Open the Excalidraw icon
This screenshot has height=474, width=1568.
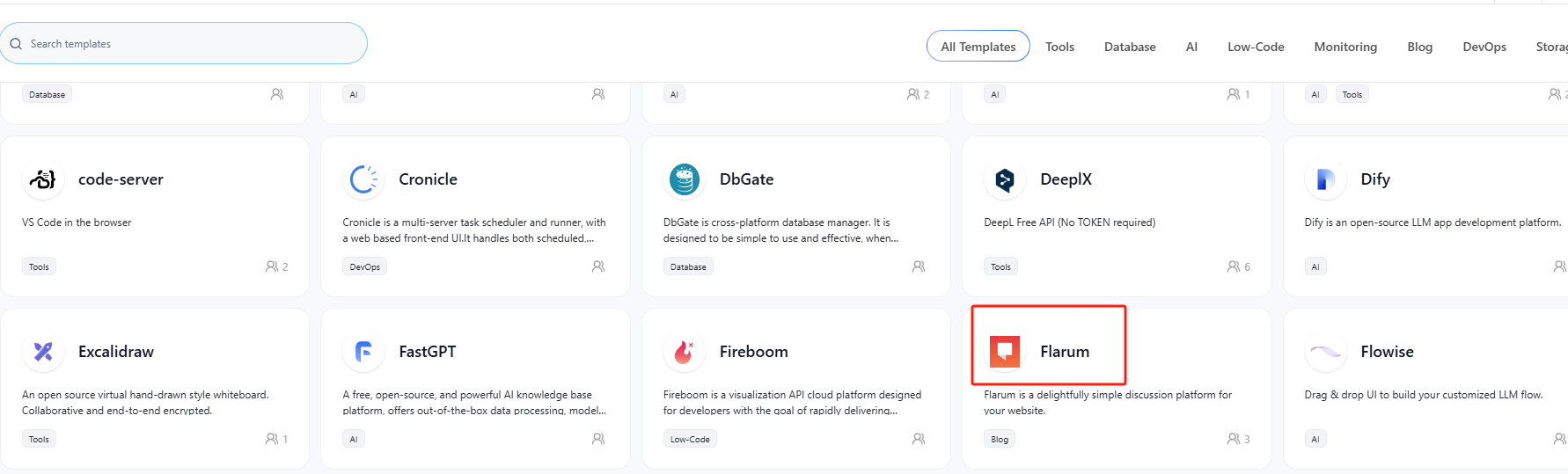tap(43, 352)
